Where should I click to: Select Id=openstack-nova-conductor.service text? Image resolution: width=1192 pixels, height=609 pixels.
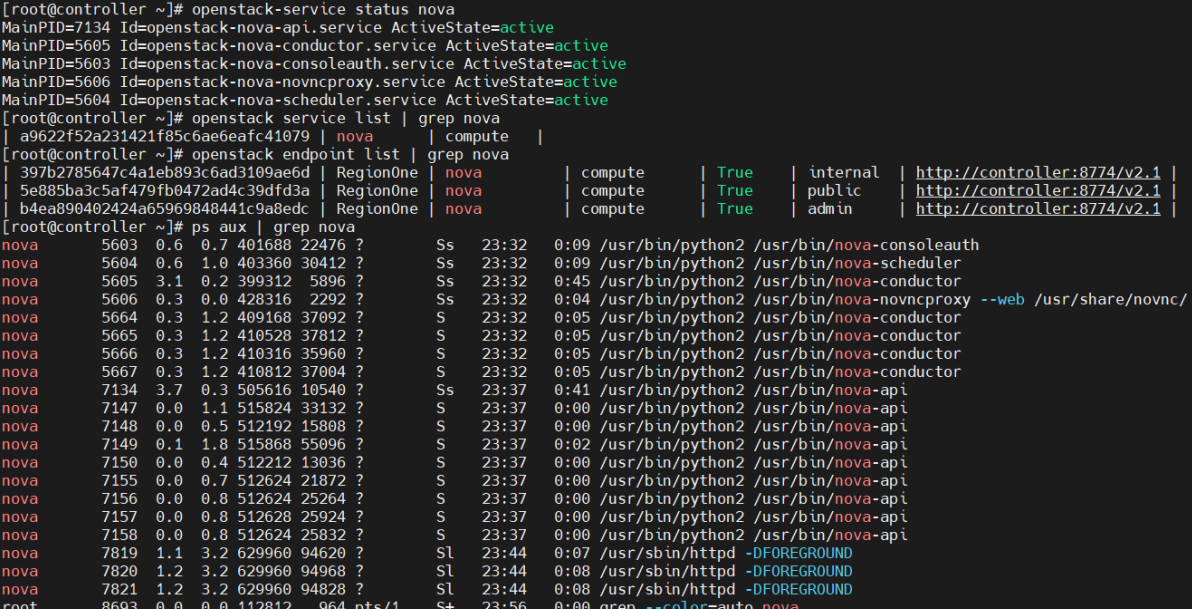(x=279, y=46)
